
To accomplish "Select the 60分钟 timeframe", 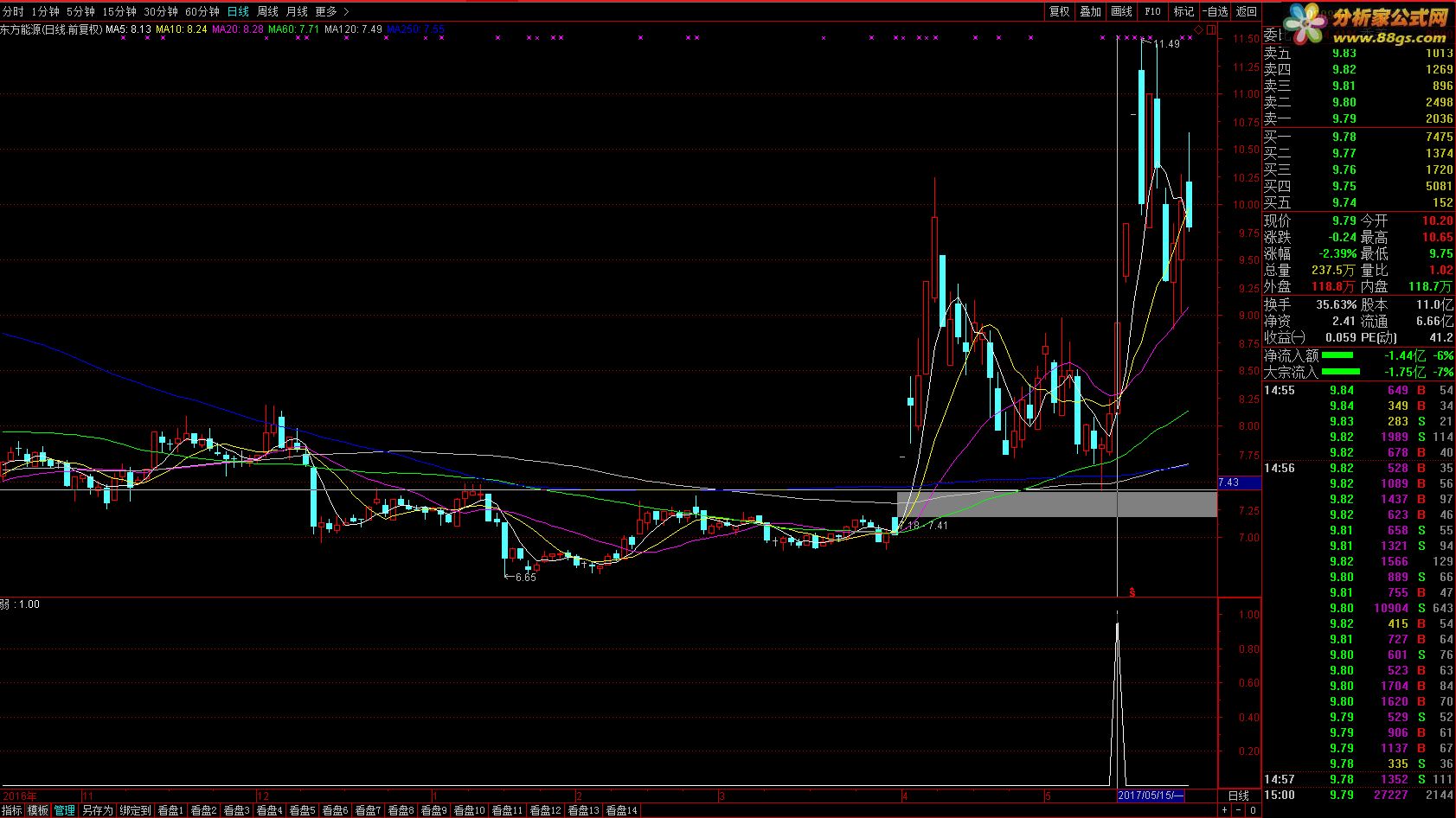I will click(202, 11).
